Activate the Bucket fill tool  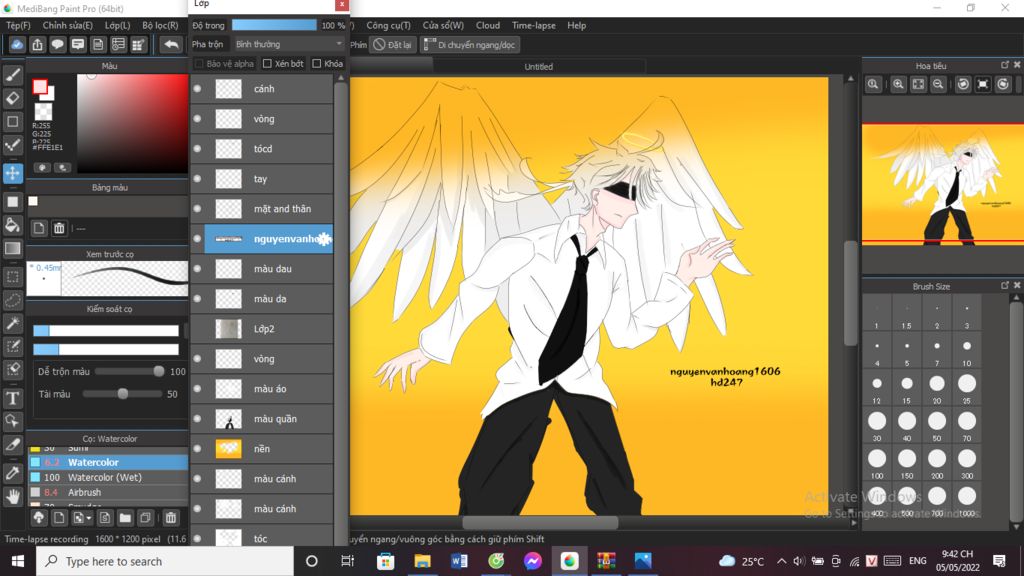pyautogui.click(x=12, y=225)
